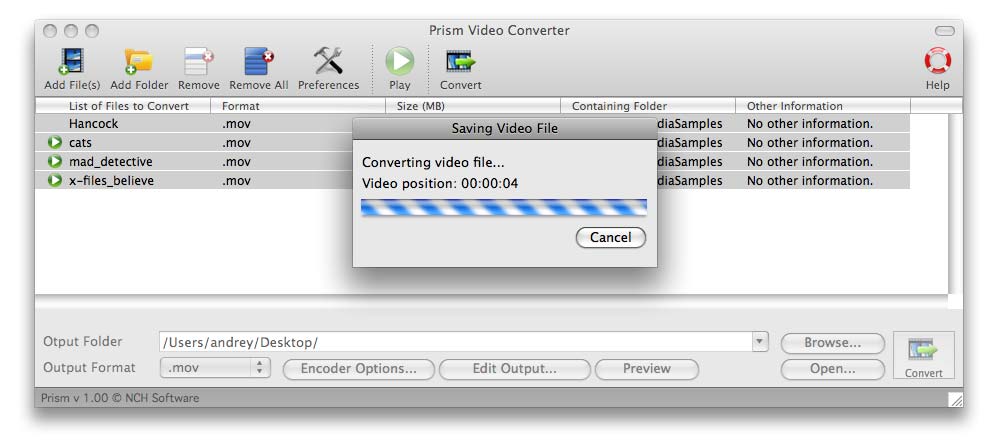Click the green Play toolbar icon
Viewport: 991px width, 443px height.
click(x=399, y=62)
